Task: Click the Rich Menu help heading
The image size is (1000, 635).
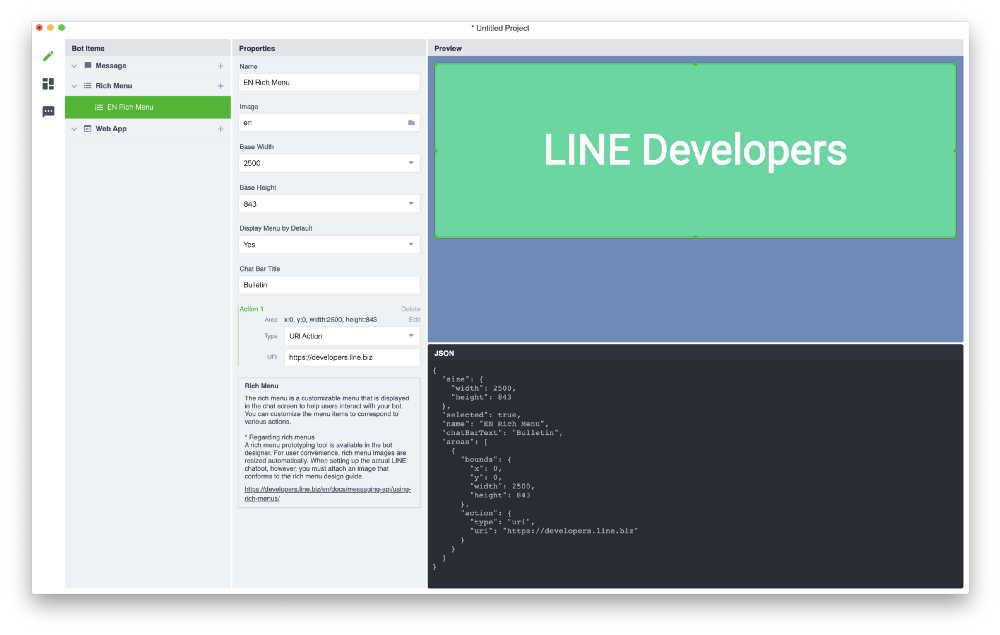Action: pyautogui.click(x=261, y=386)
